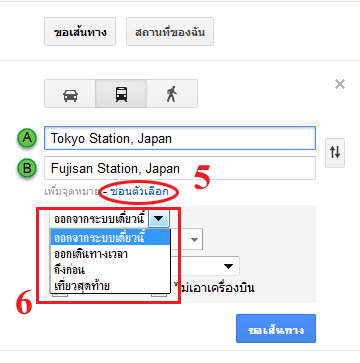This screenshot has width=360, height=363.
Task: Collapse the ออกจากระบบเตี๋ยวนี้ dropdown arrow
Action: (159, 219)
